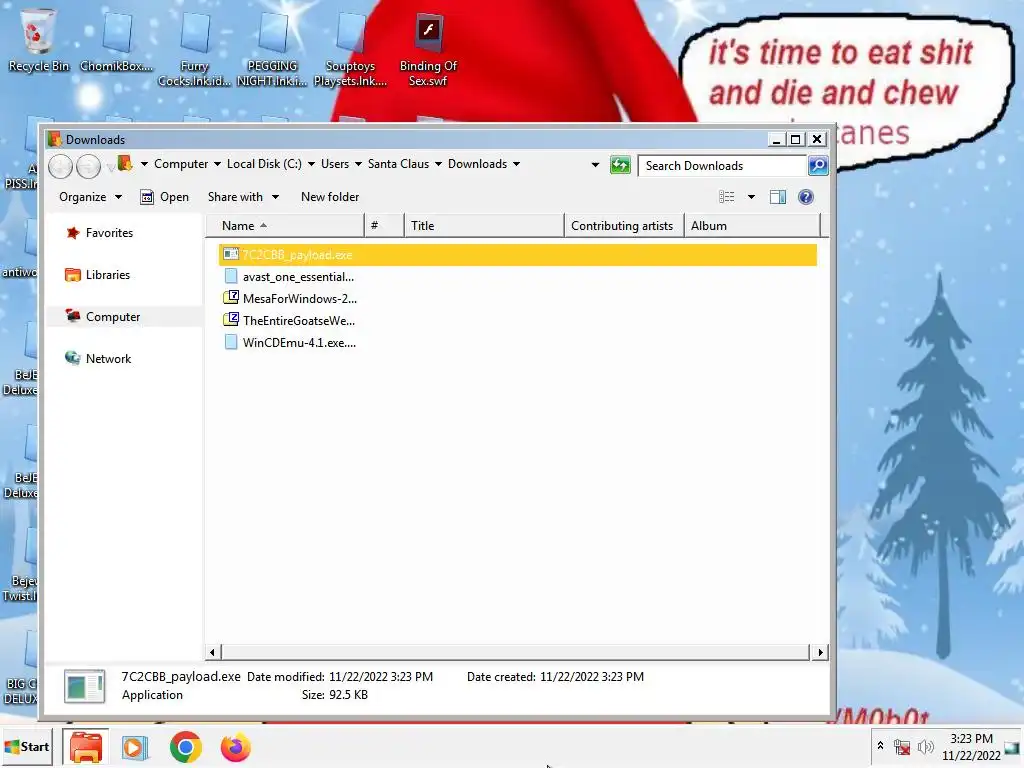The width and height of the screenshot is (1024, 768).
Task: Click the Local Disk (C:) breadcrumb segment
Action: click(264, 165)
